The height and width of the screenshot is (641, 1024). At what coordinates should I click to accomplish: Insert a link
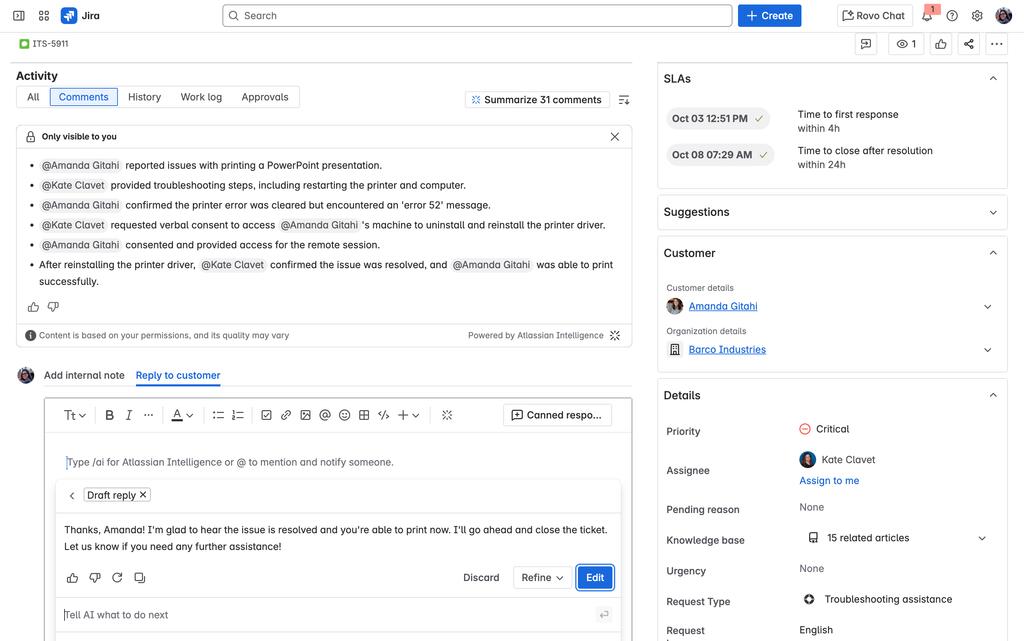click(286, 415)
